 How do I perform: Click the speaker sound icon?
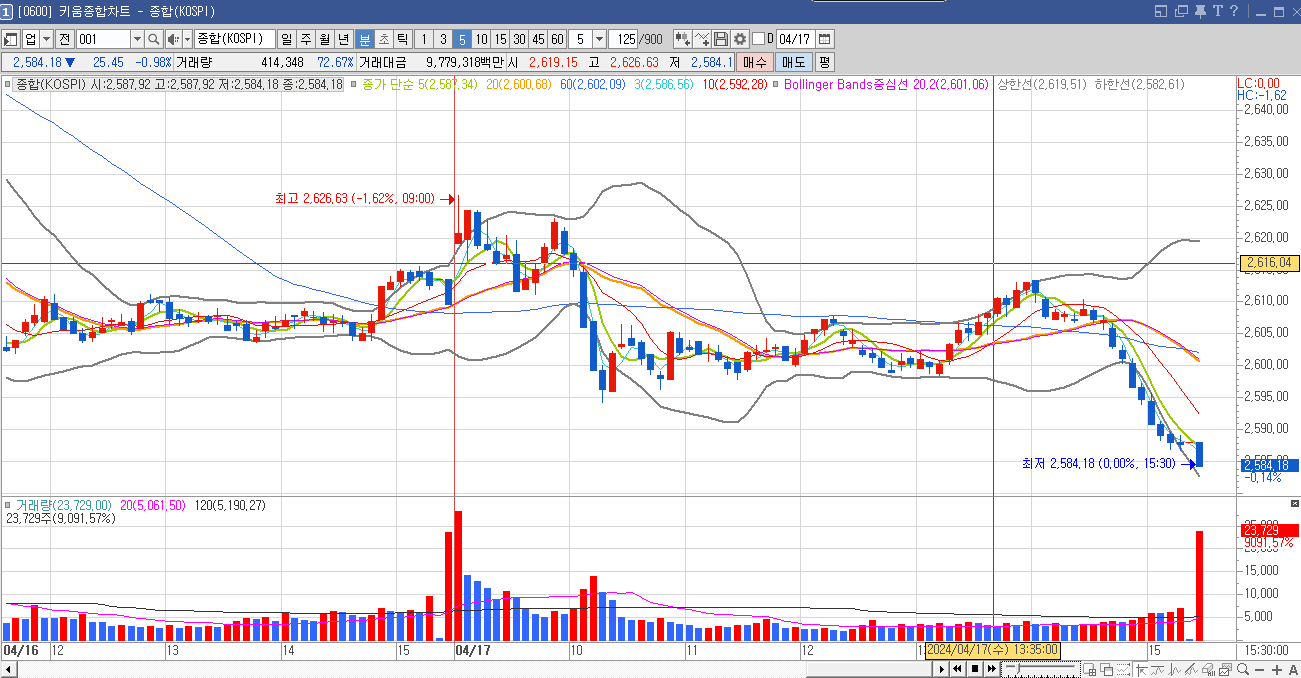(x=174, y=39)
